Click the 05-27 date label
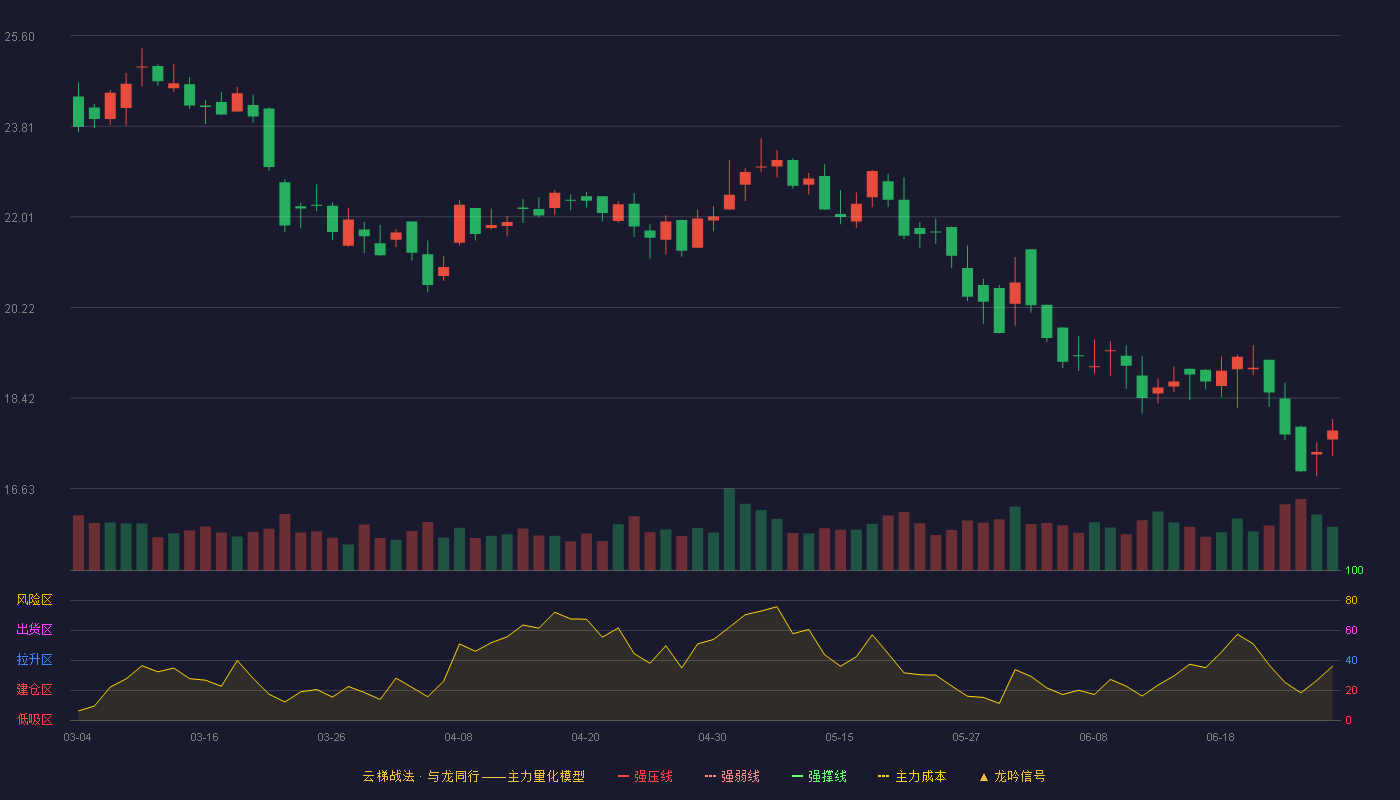The image size is (1400, 800). (966, 737)
